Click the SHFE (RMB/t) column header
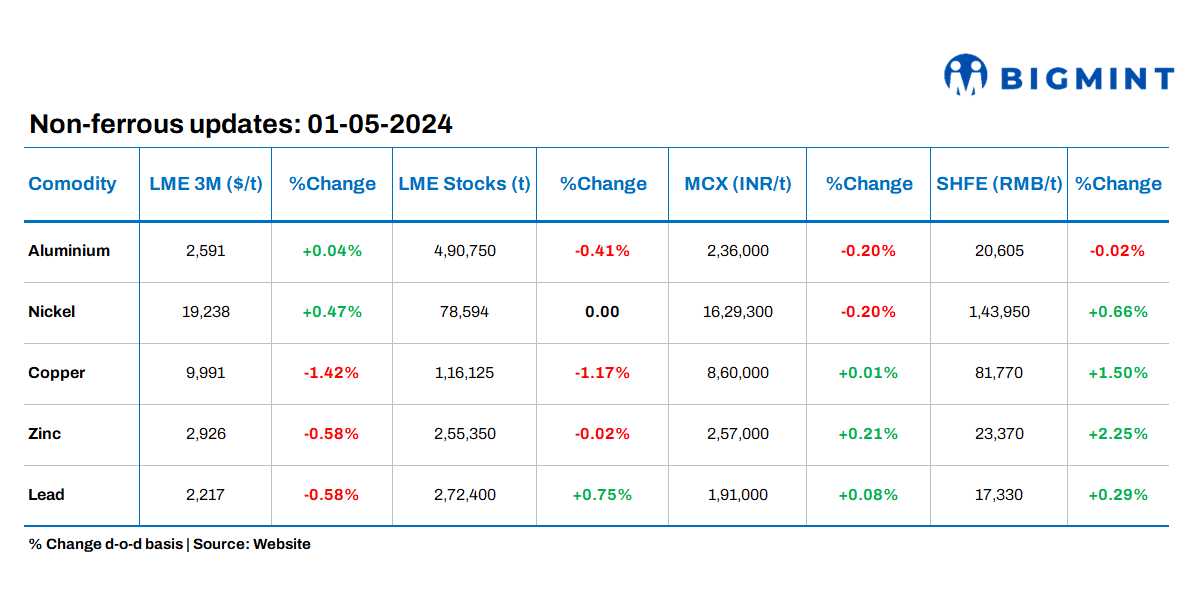The image size is (1200, 600). point(999,184)
